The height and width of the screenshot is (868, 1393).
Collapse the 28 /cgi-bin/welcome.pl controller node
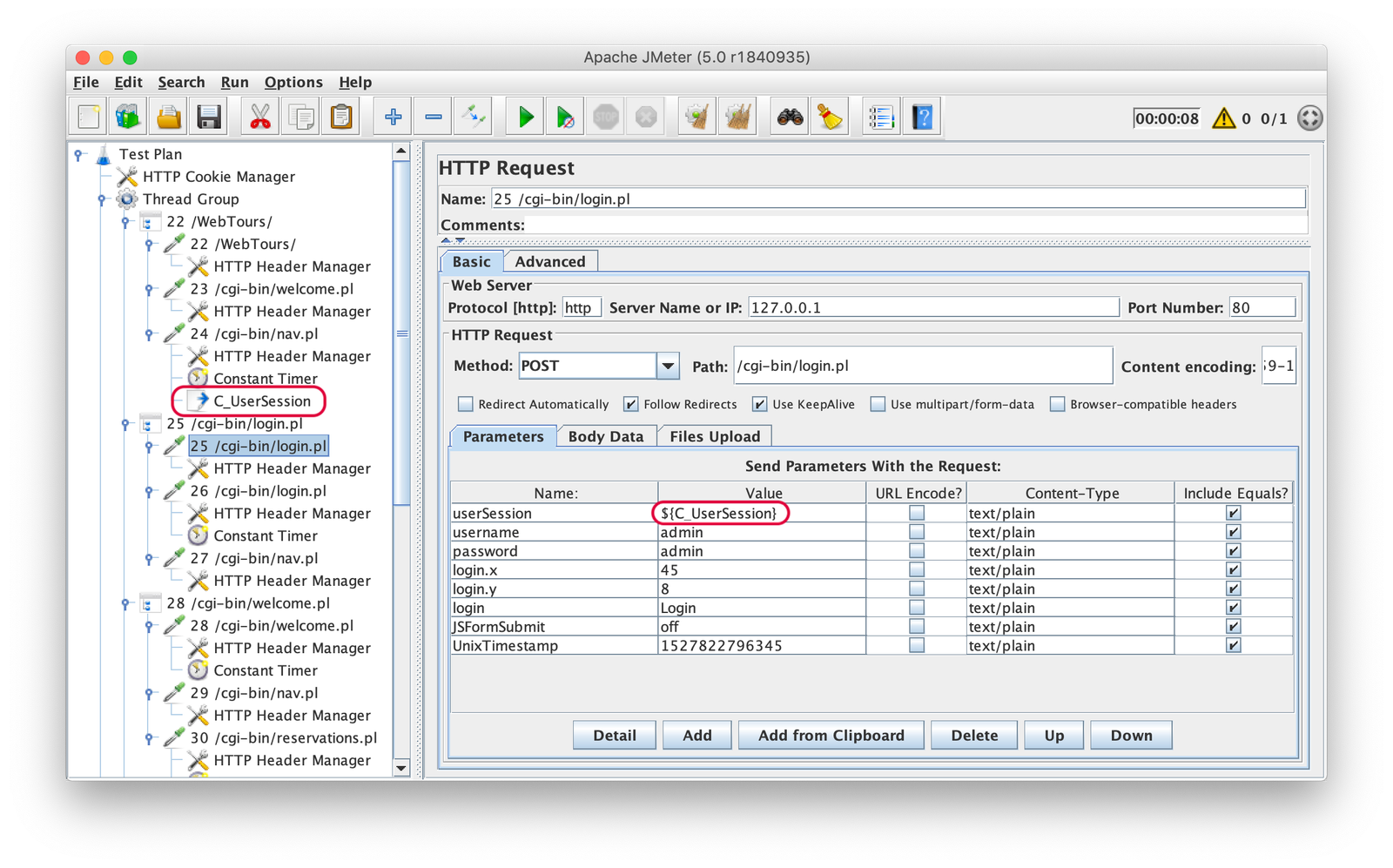click(x=125, y=603)
